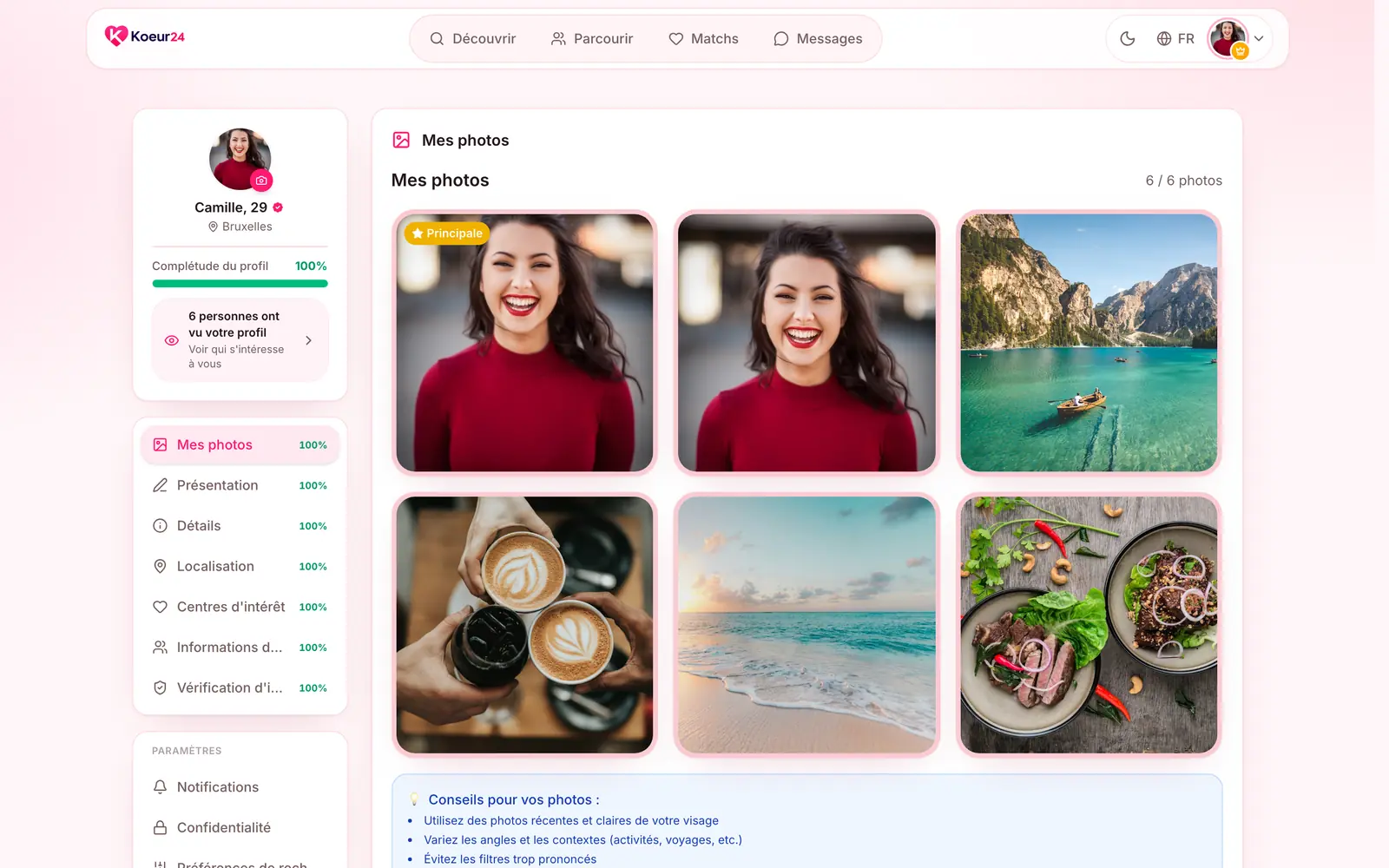The height and width of the screenshot is (868, 1389).
Task: Click the Messages bubble icon
Action: coord(780,38)
